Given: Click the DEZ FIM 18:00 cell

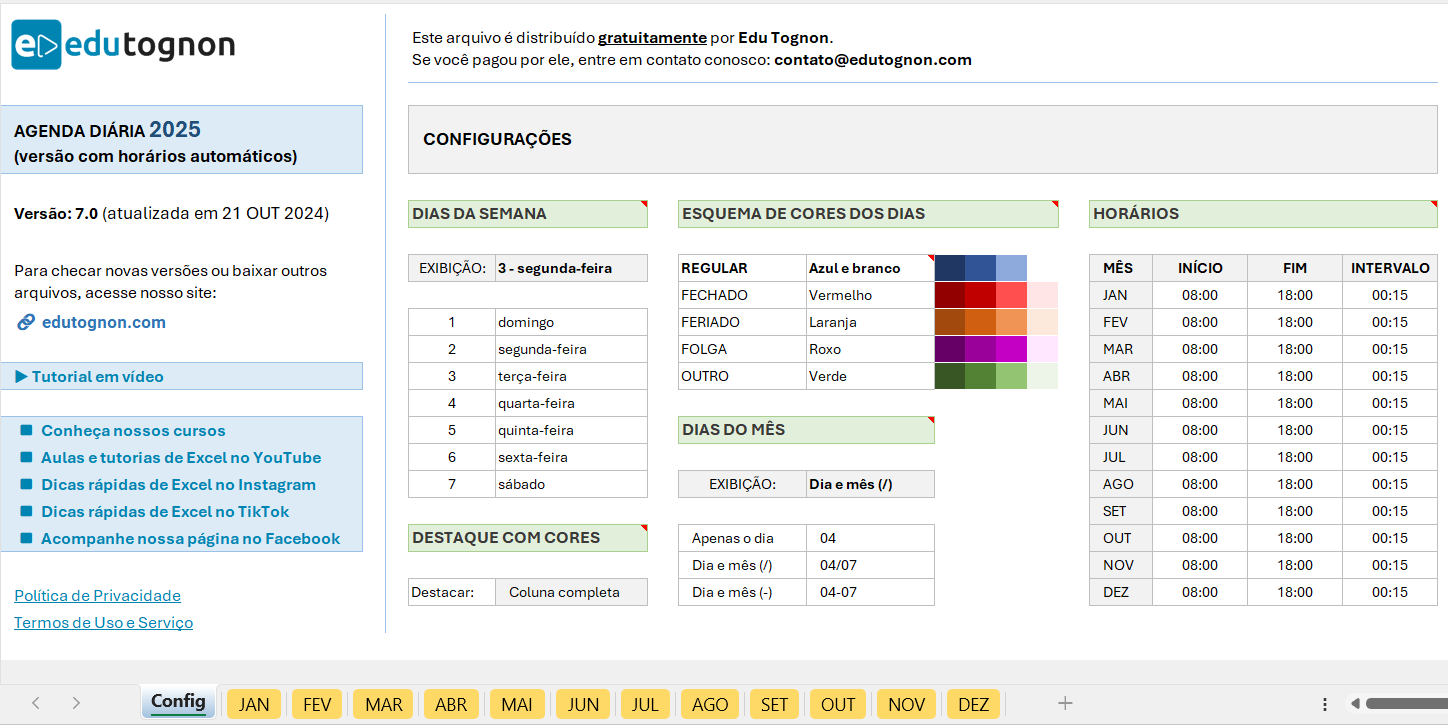Looking at the screenshot, I should pos(1295,592).
